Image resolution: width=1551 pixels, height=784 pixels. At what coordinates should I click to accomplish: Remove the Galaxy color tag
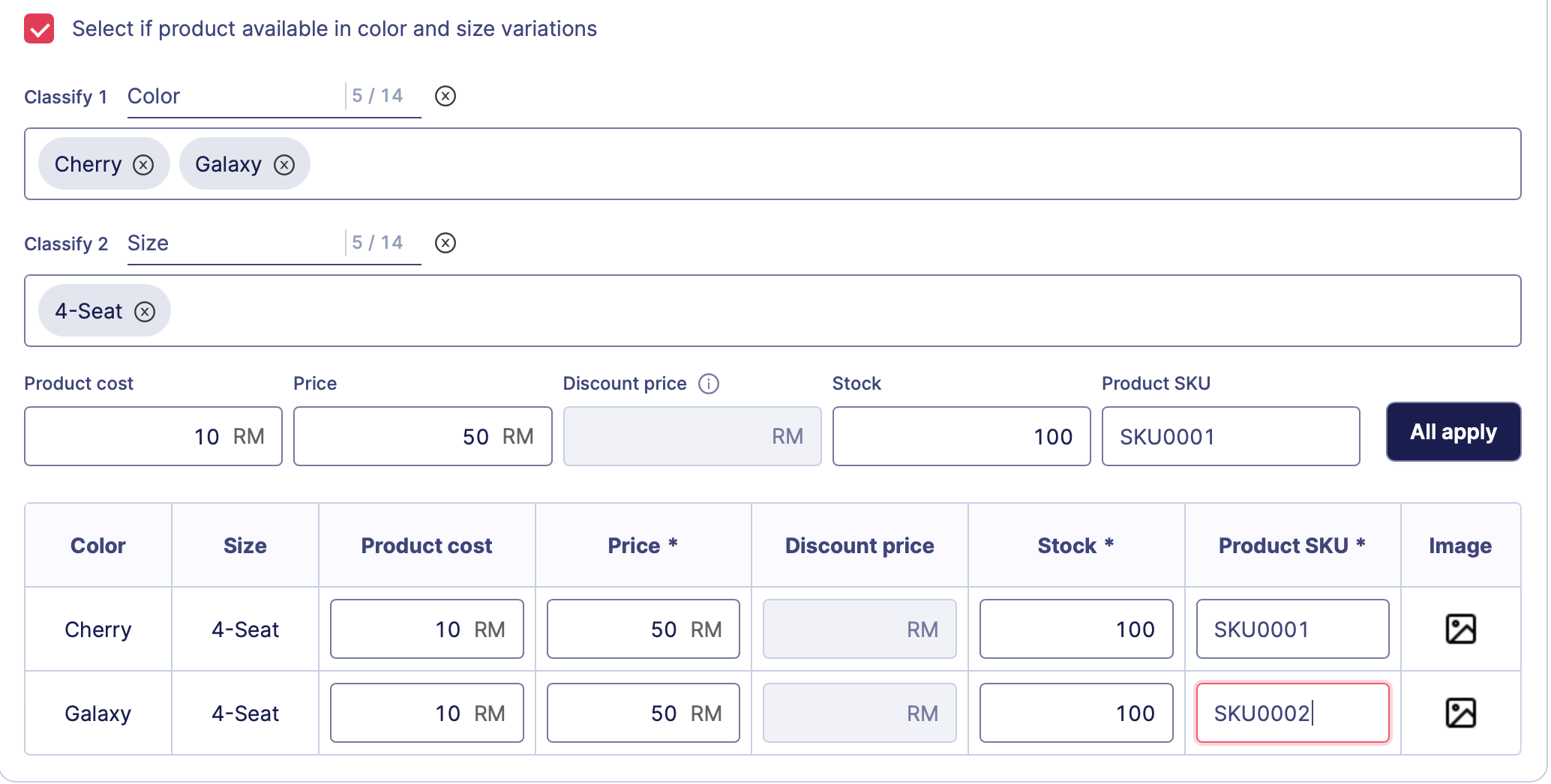[x=284, y=165]
